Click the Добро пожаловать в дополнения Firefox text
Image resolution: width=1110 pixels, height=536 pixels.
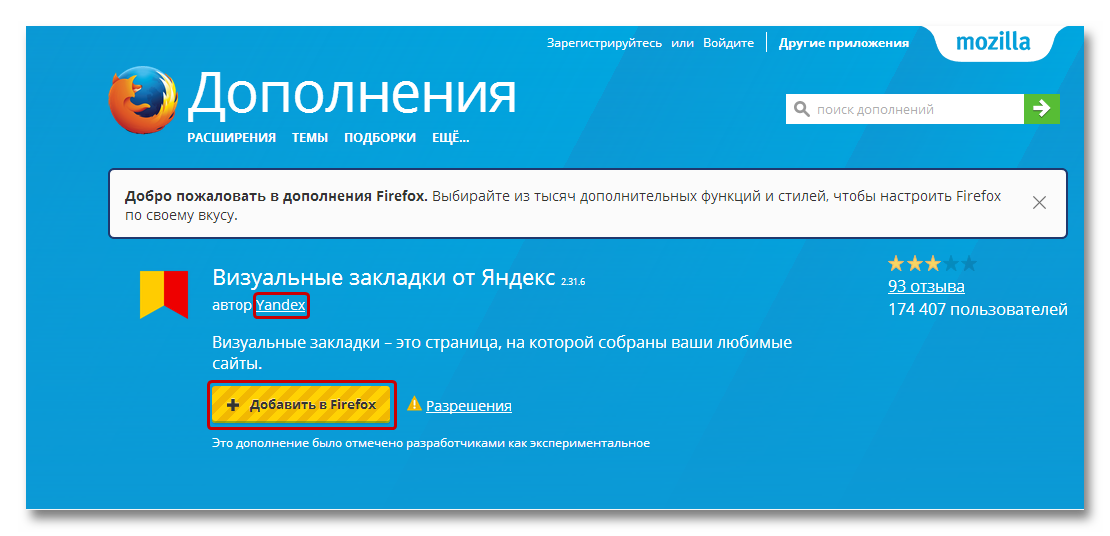point(276,196)
